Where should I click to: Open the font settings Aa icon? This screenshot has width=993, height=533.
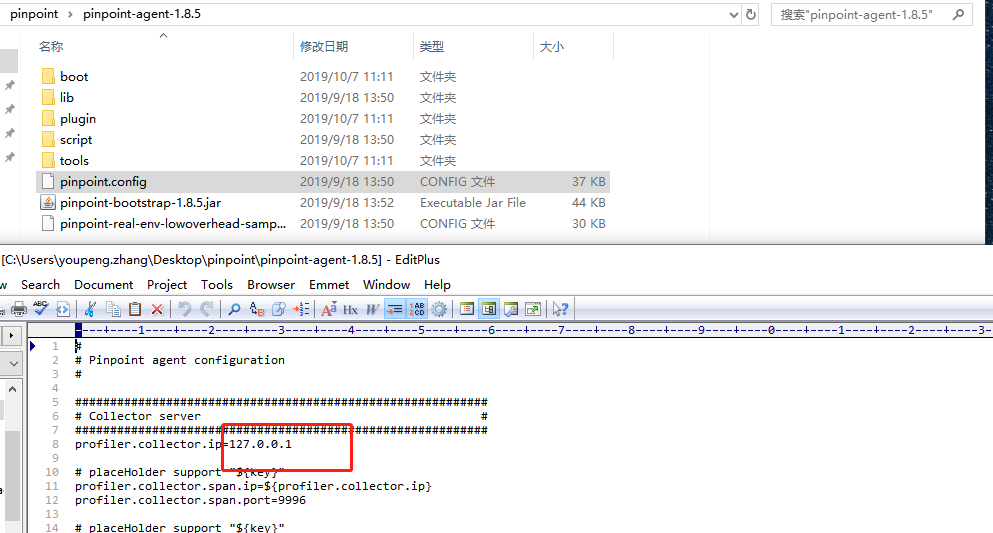tap(329, 309)
